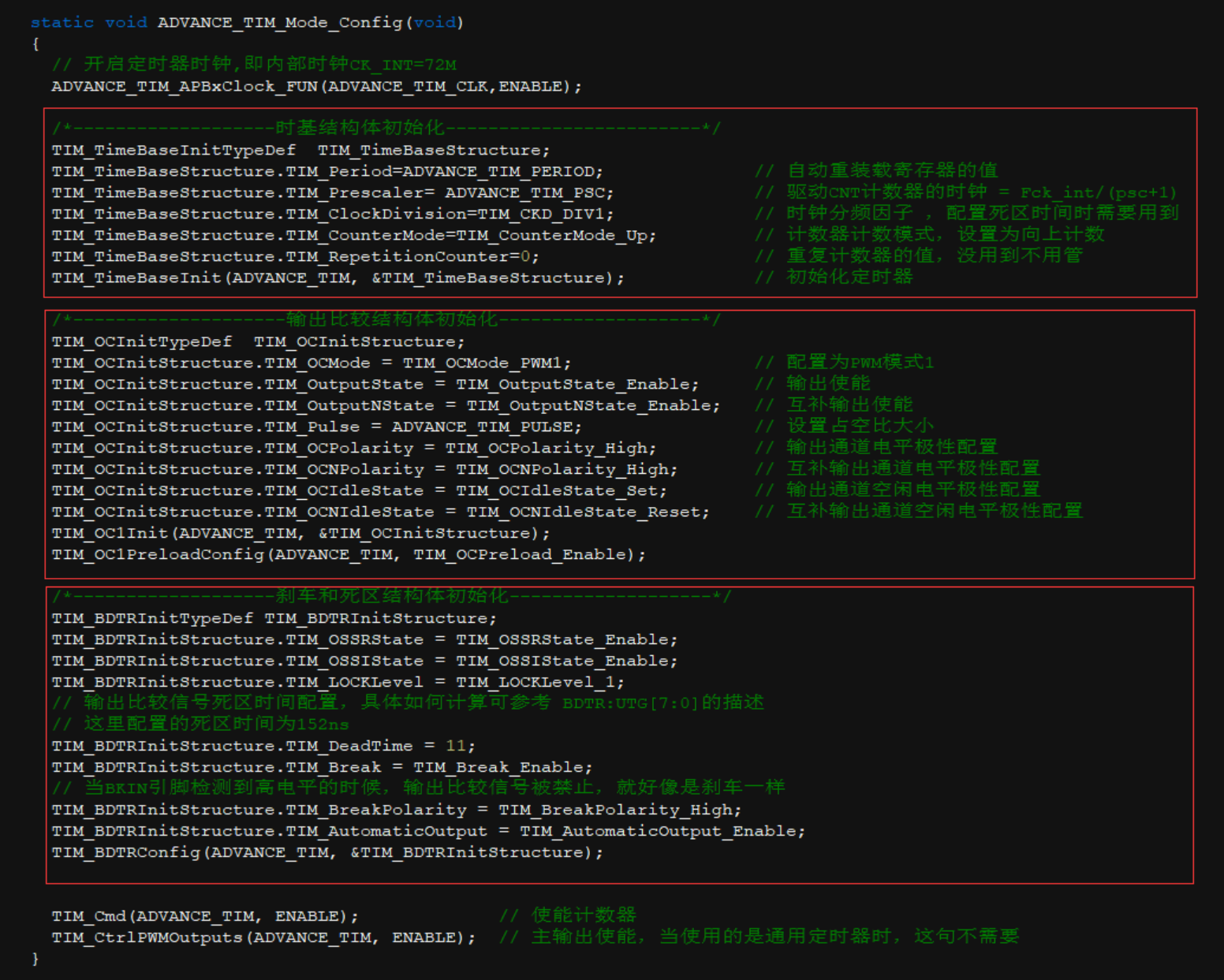Click the 自动重装载寄存器的值 comment
This screenshot has height=980, width=1224.
876,170
